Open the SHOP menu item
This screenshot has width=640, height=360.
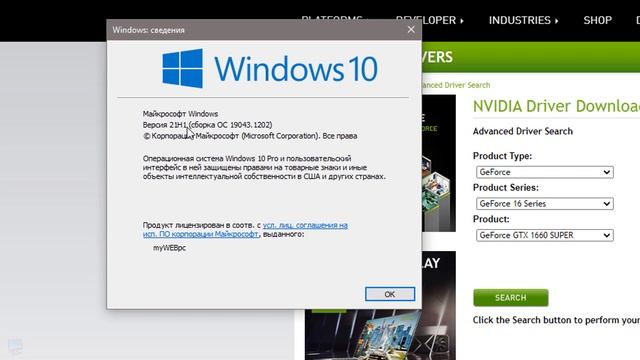click(597, 20)
